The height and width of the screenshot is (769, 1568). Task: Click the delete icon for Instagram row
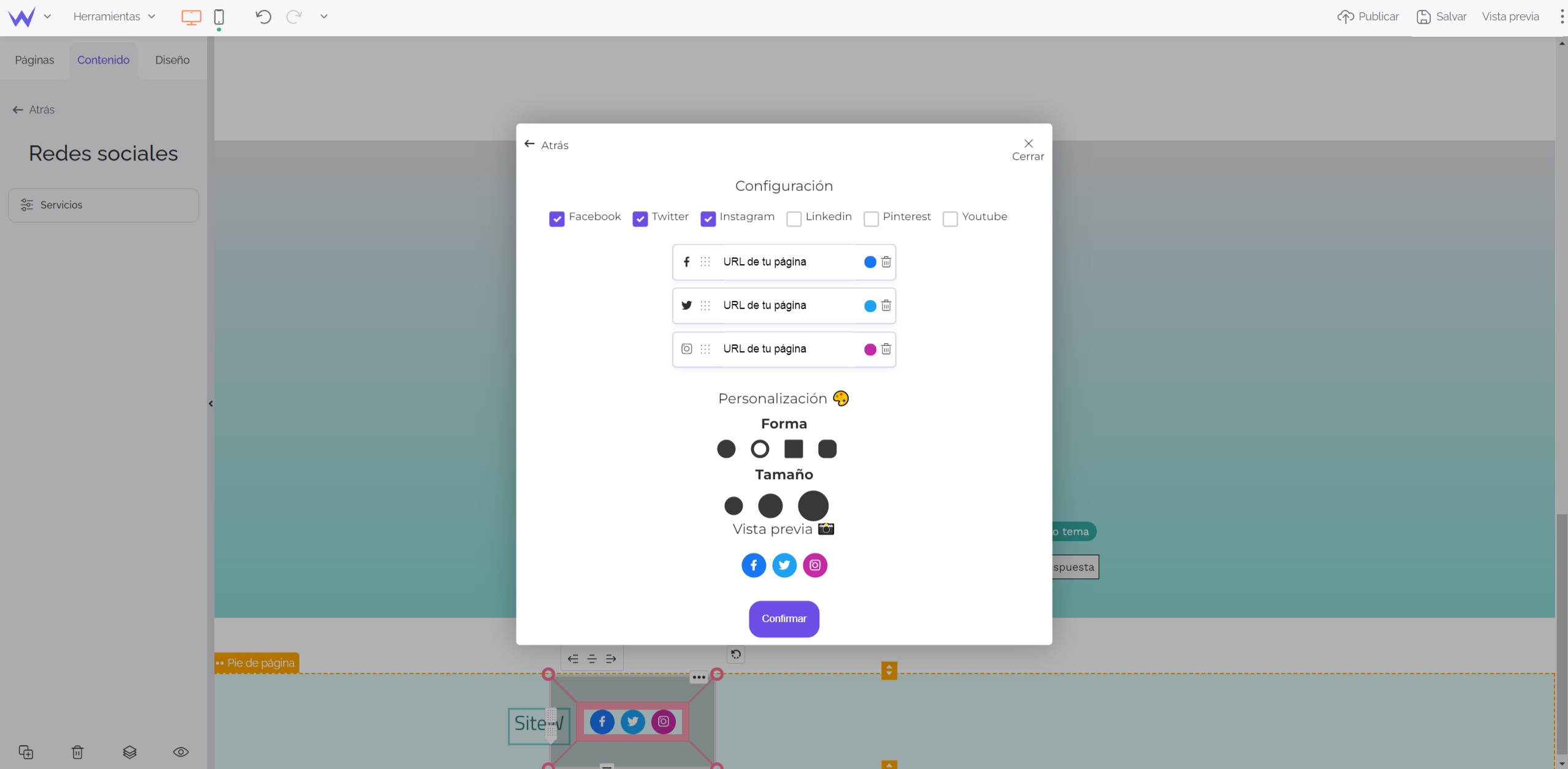[x=886, y=349]
